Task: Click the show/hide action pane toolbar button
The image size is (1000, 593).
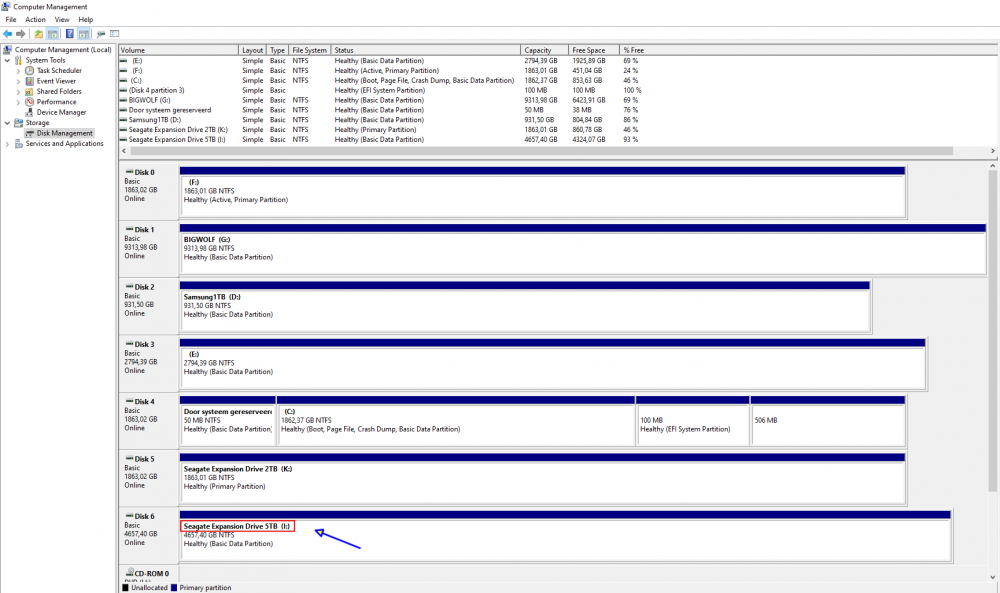Action: pos(83,34)
